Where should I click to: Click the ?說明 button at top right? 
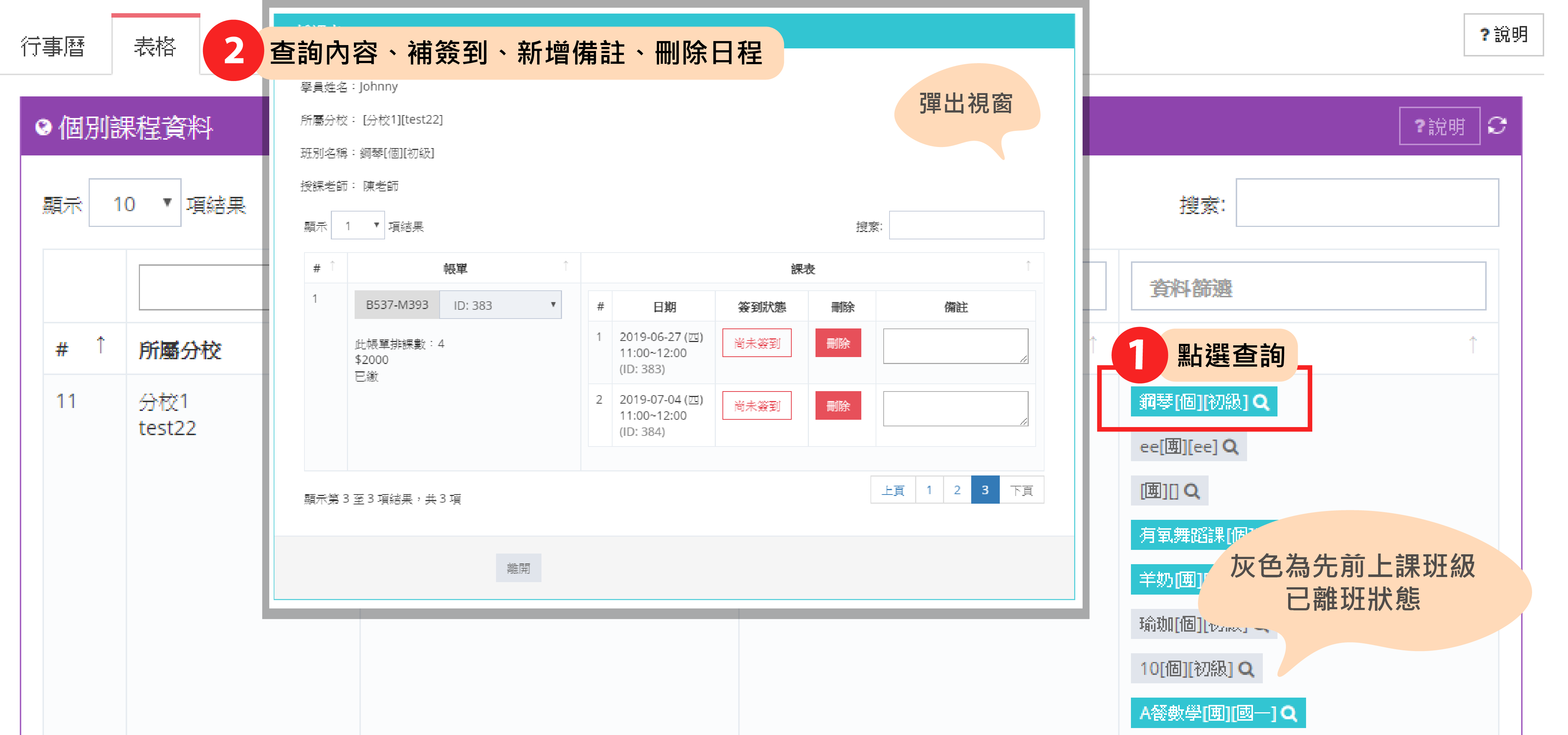pos(1503,35)
